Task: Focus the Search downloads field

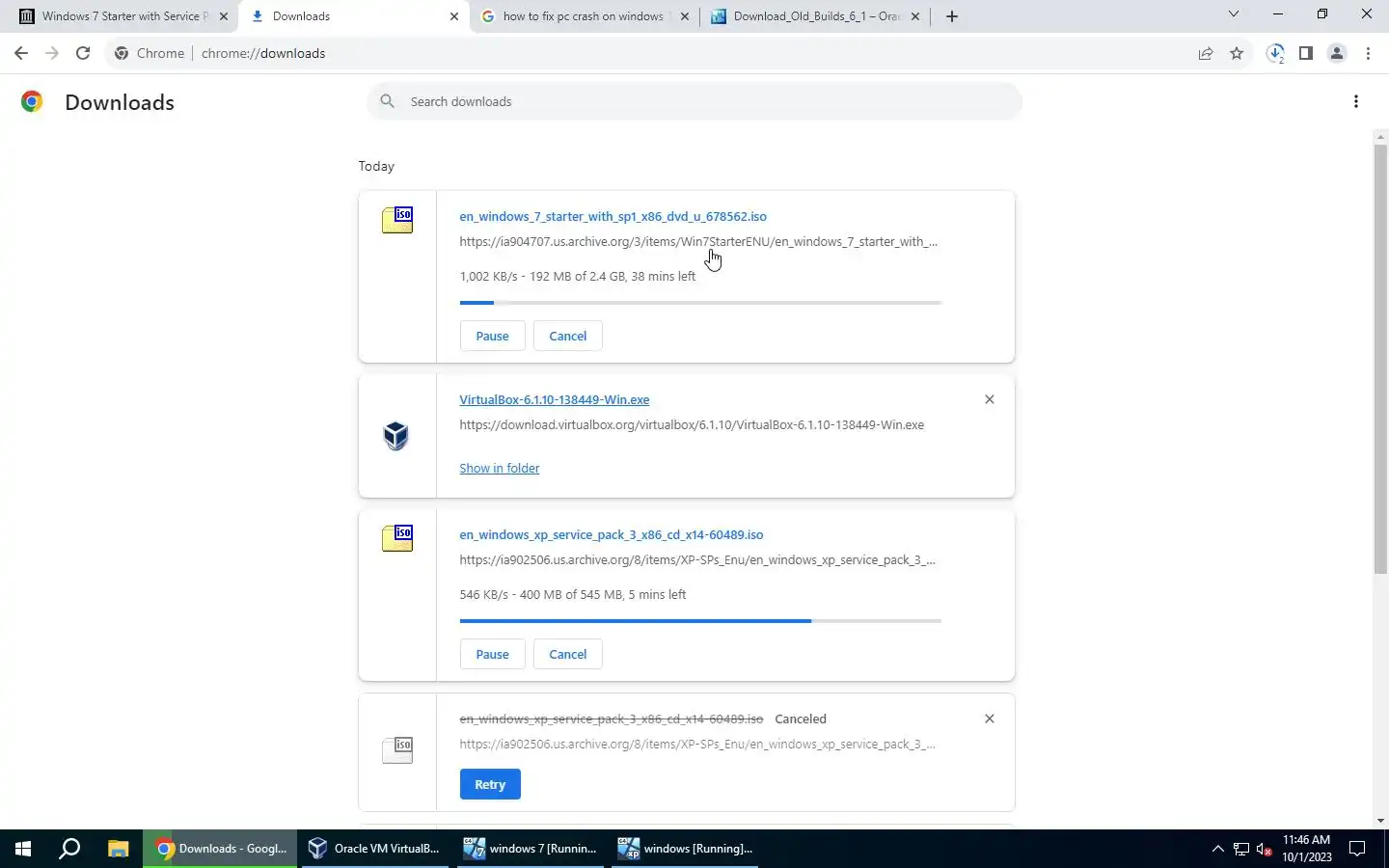Action: pos(694,101)
